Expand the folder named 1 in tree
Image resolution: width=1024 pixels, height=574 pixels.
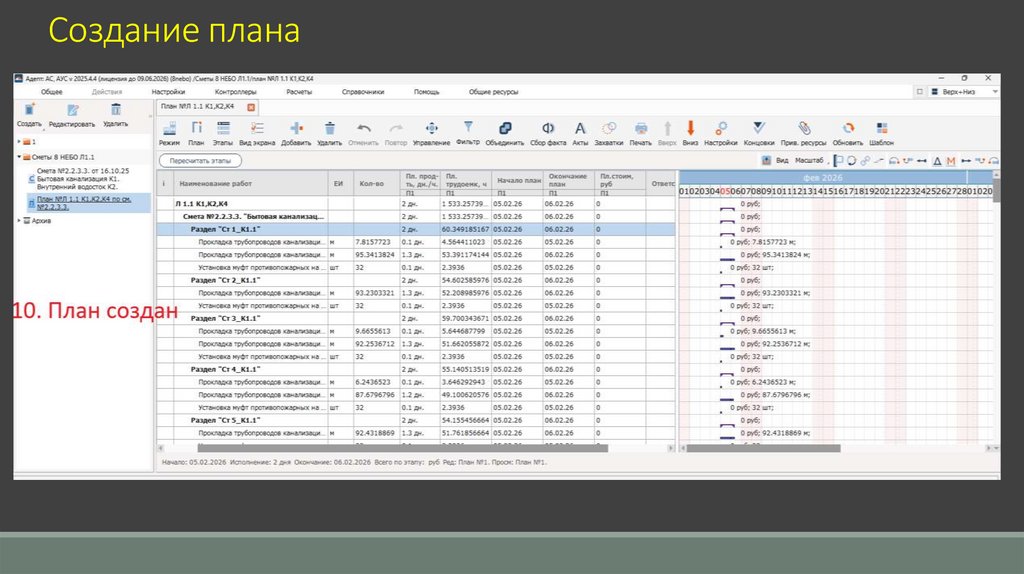point(20,142)
